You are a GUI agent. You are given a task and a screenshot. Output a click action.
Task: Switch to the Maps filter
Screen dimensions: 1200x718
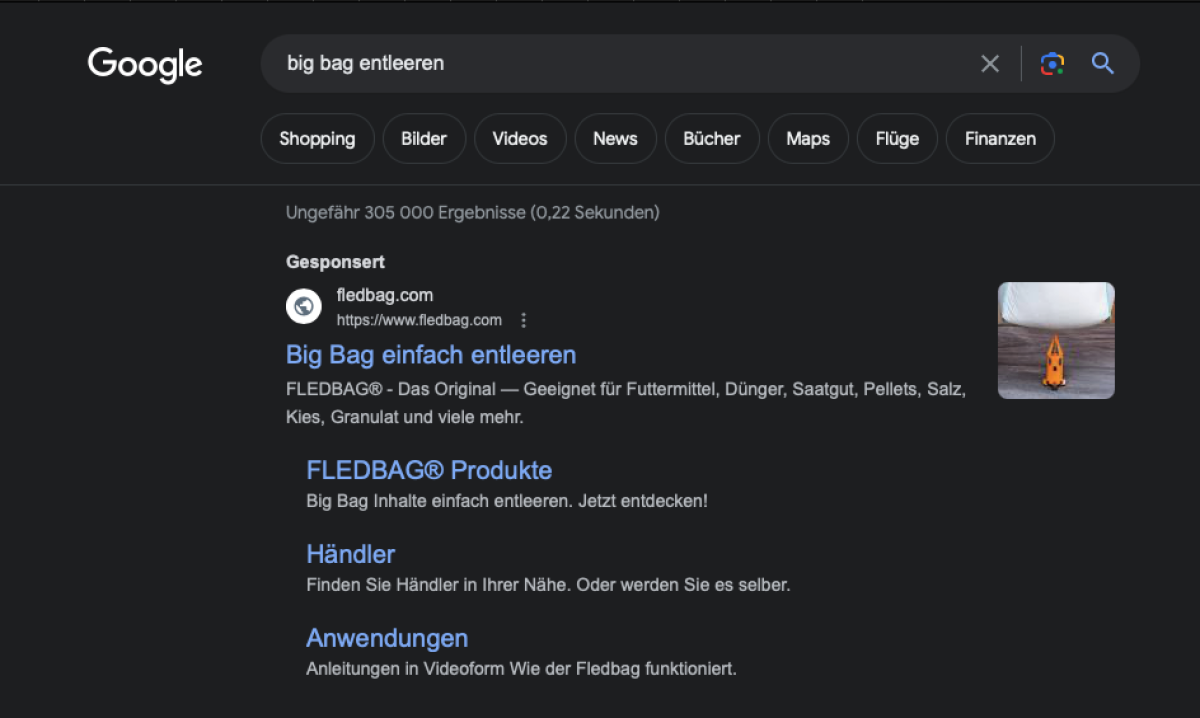tap(808, 139)
